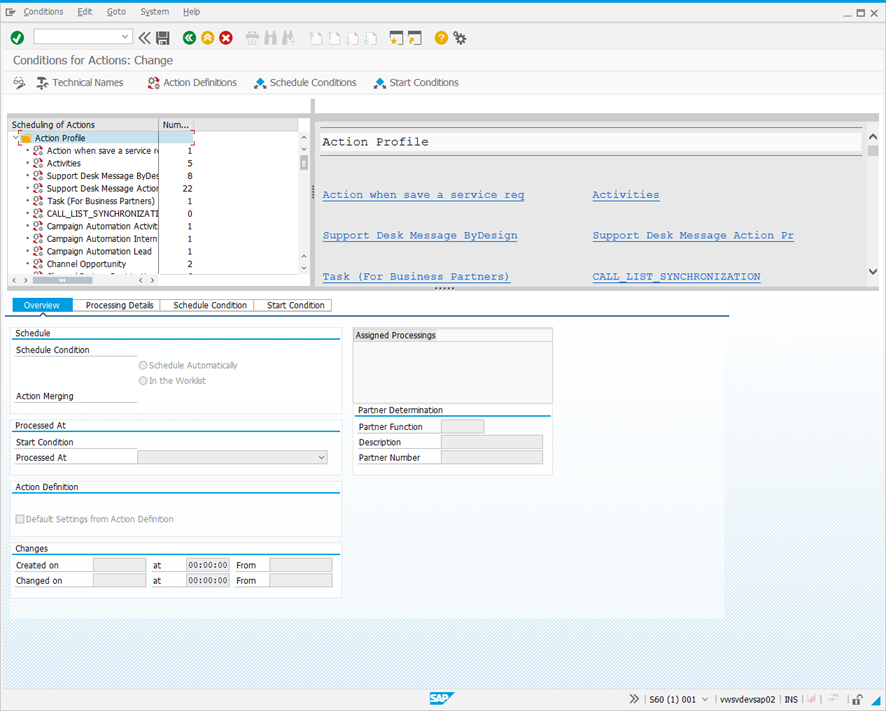This screenshot has height=711, width=886.
Task: Click the Technical Names button
Action: [x=80, y=83]
